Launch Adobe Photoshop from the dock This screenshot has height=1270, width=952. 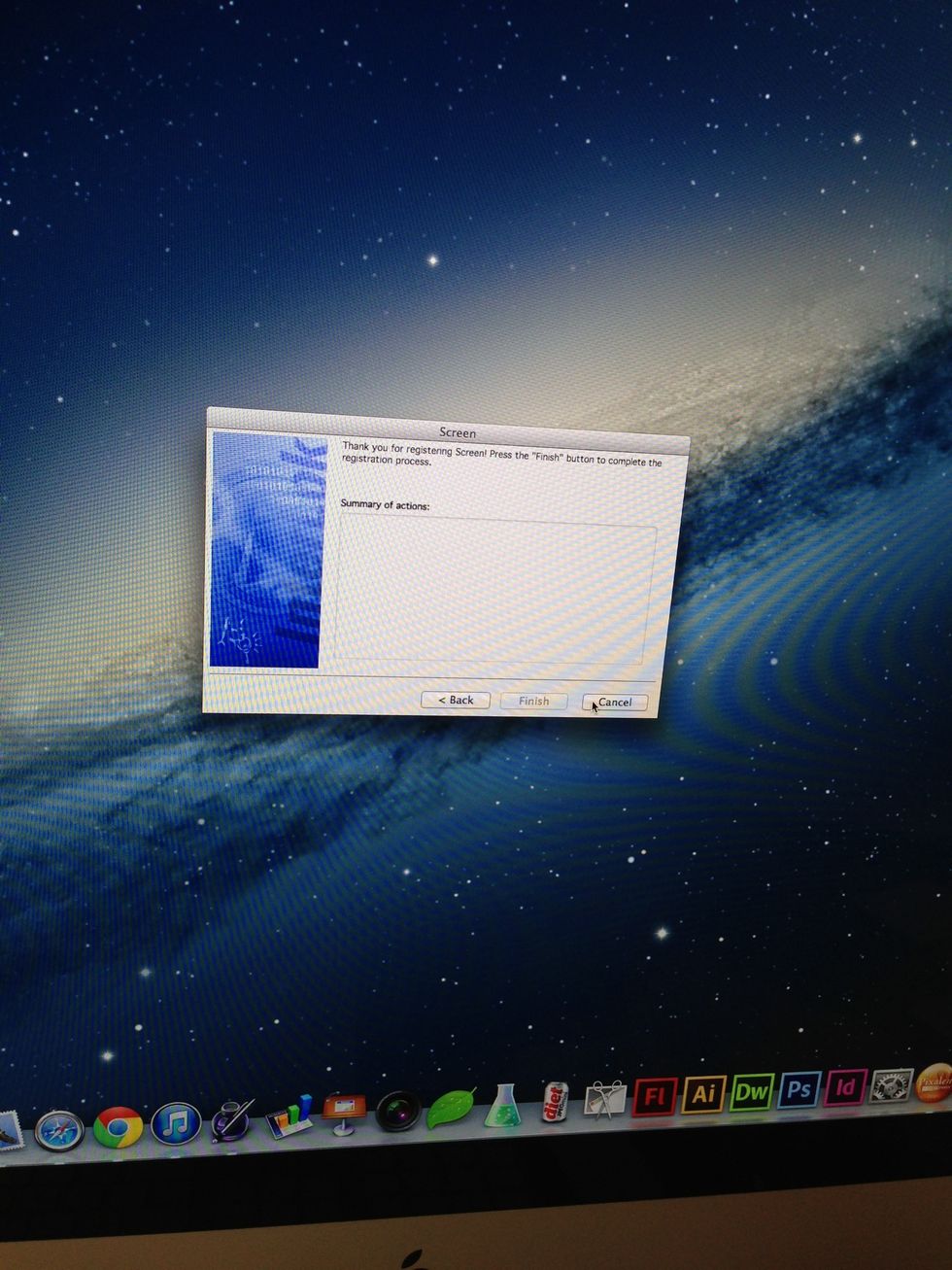799,1089
